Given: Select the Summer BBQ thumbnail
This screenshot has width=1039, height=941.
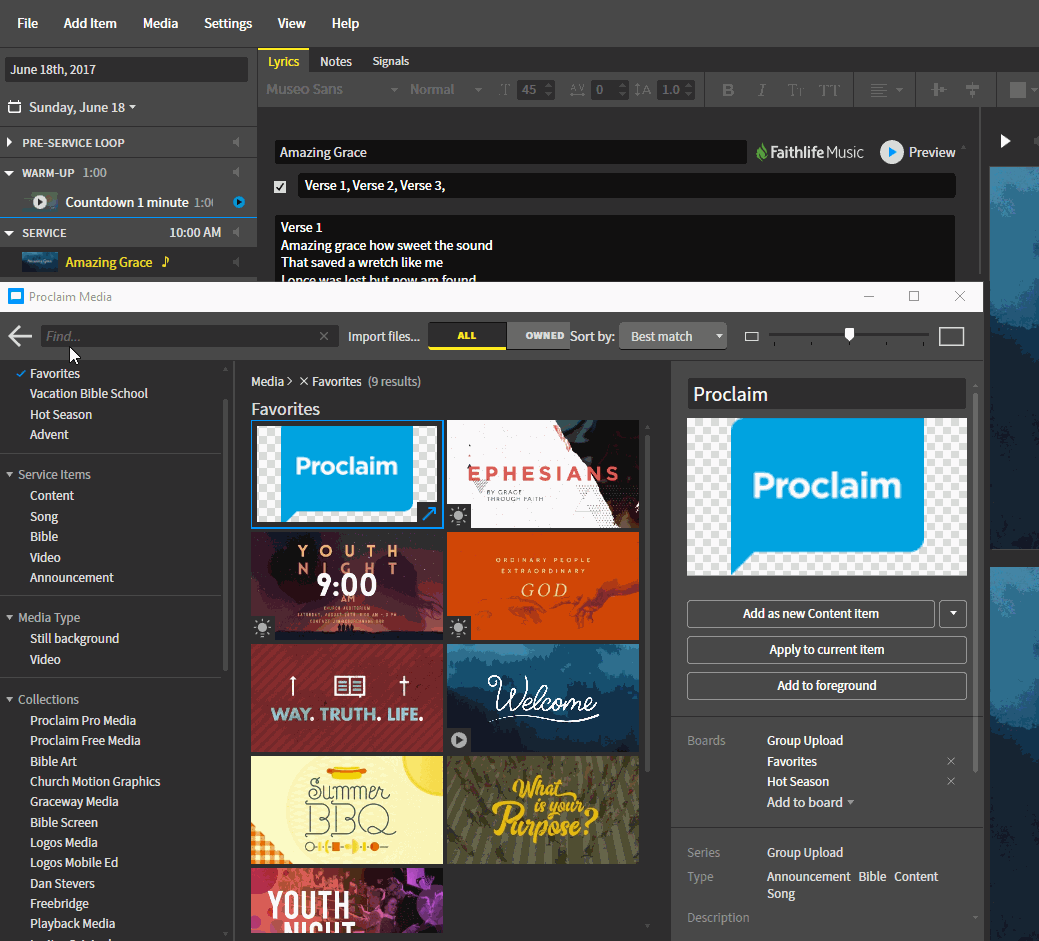Looking at the screenshot, I should point(347,810).
